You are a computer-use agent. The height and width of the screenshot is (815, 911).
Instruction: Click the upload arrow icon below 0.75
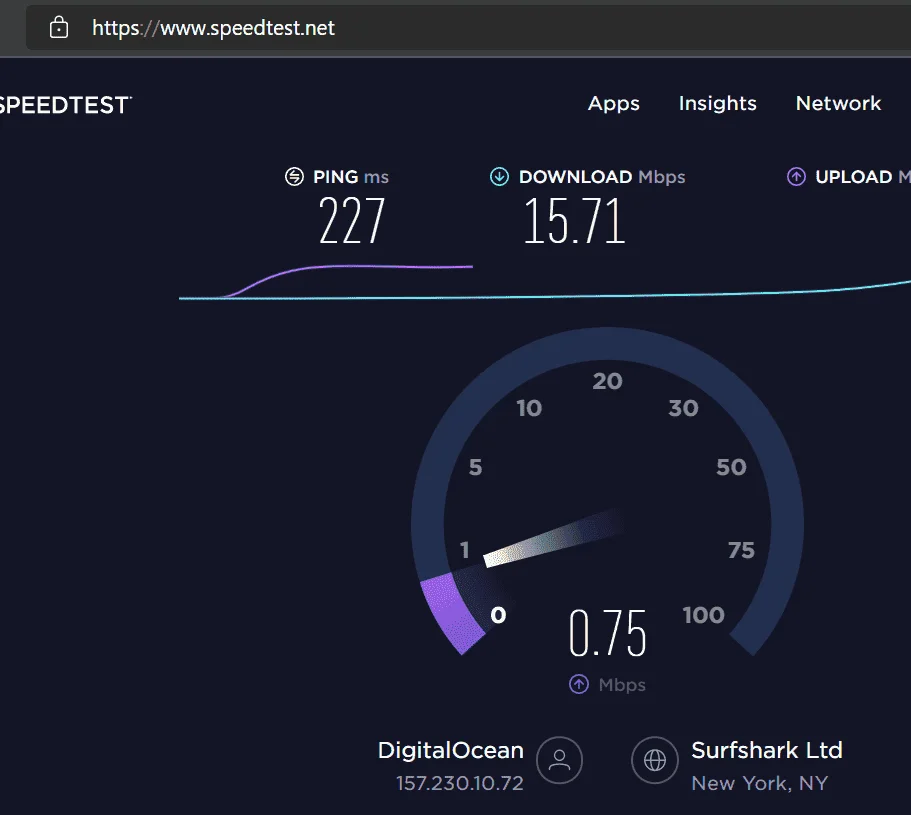579,684
